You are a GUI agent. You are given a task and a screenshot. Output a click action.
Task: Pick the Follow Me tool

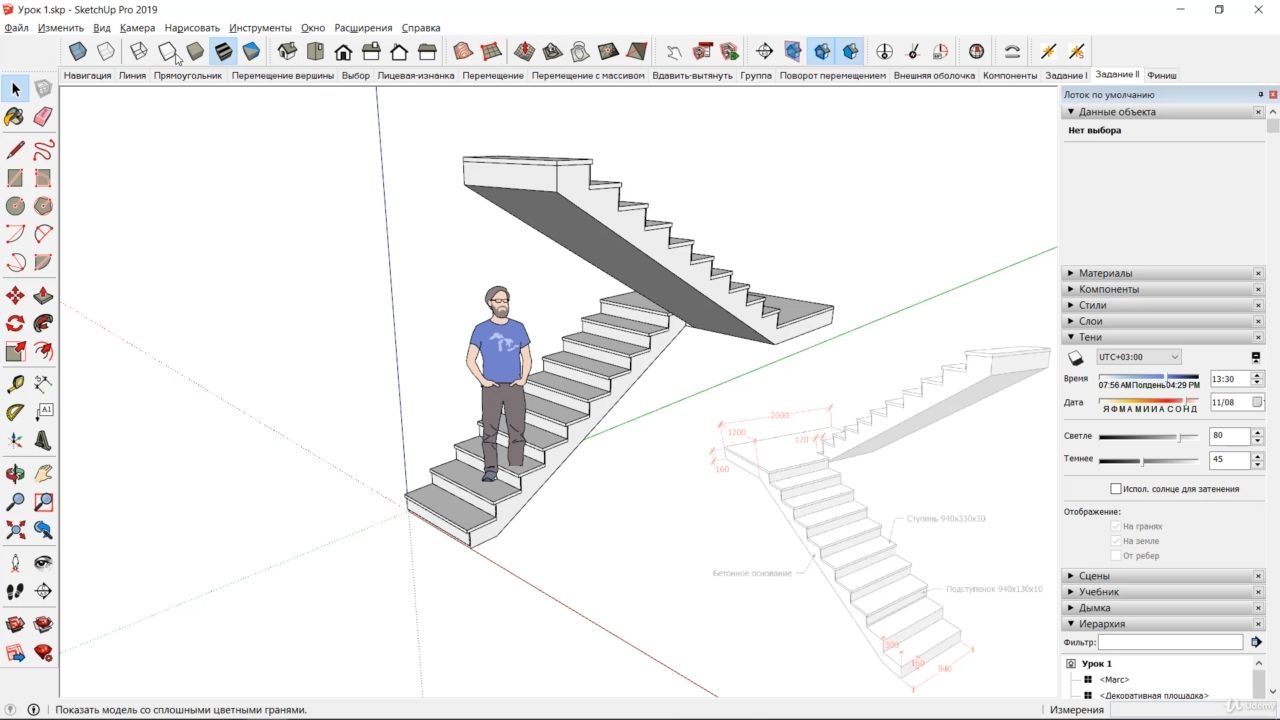click(x=43, y=324)
